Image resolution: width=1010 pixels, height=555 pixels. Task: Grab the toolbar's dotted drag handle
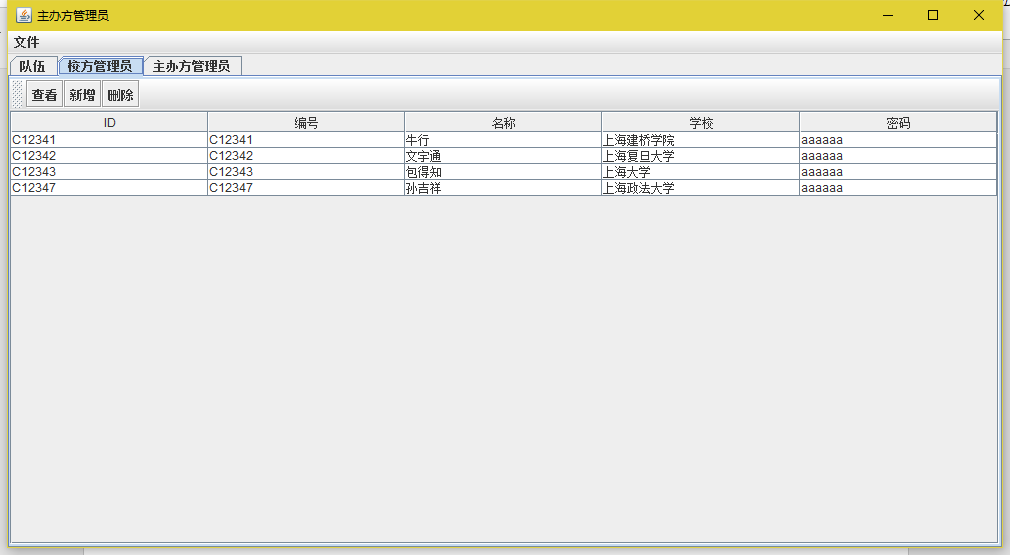click(18, 95)
